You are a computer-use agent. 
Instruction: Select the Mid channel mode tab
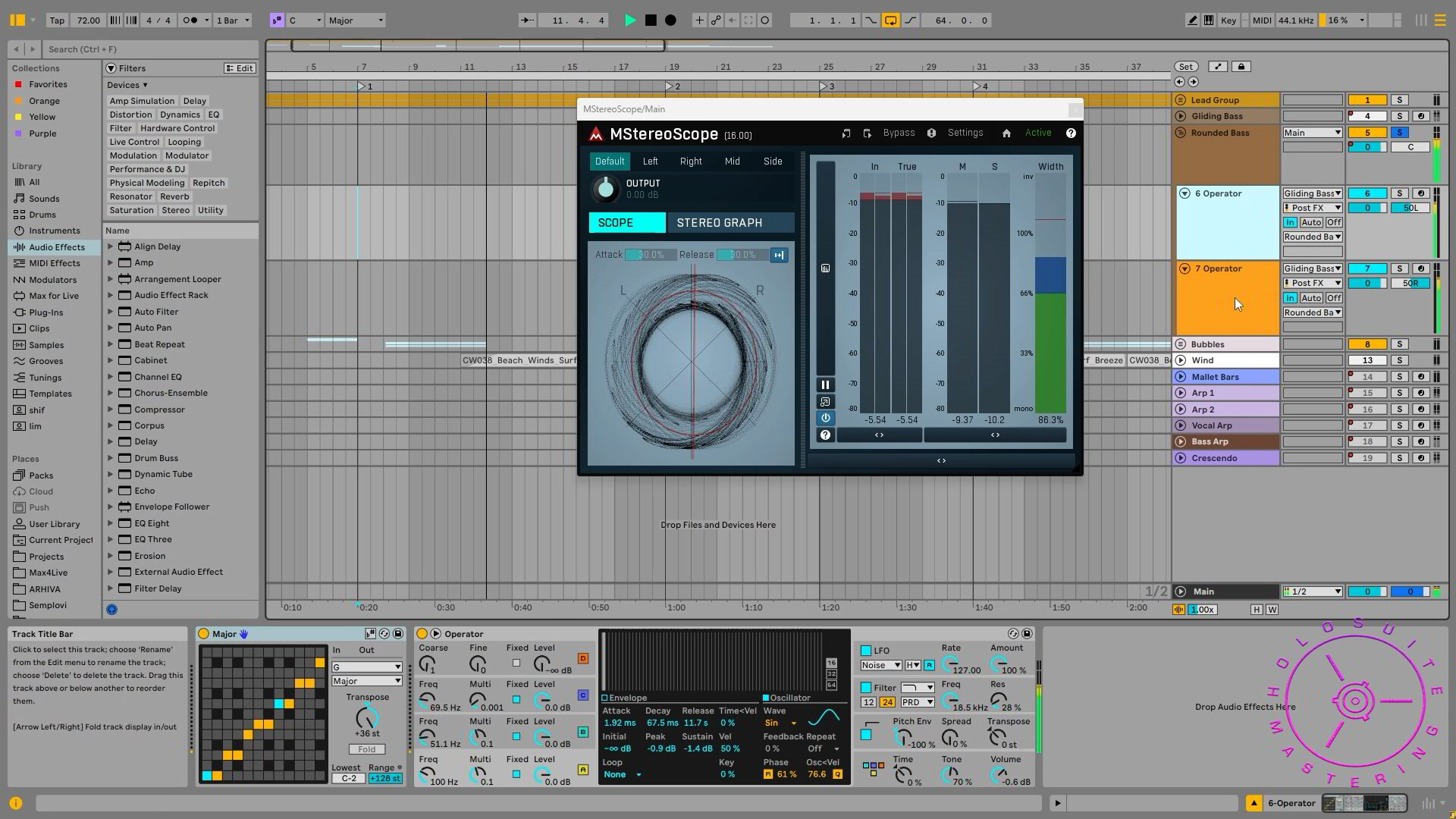pyautogui.click(x=732, y=162)
